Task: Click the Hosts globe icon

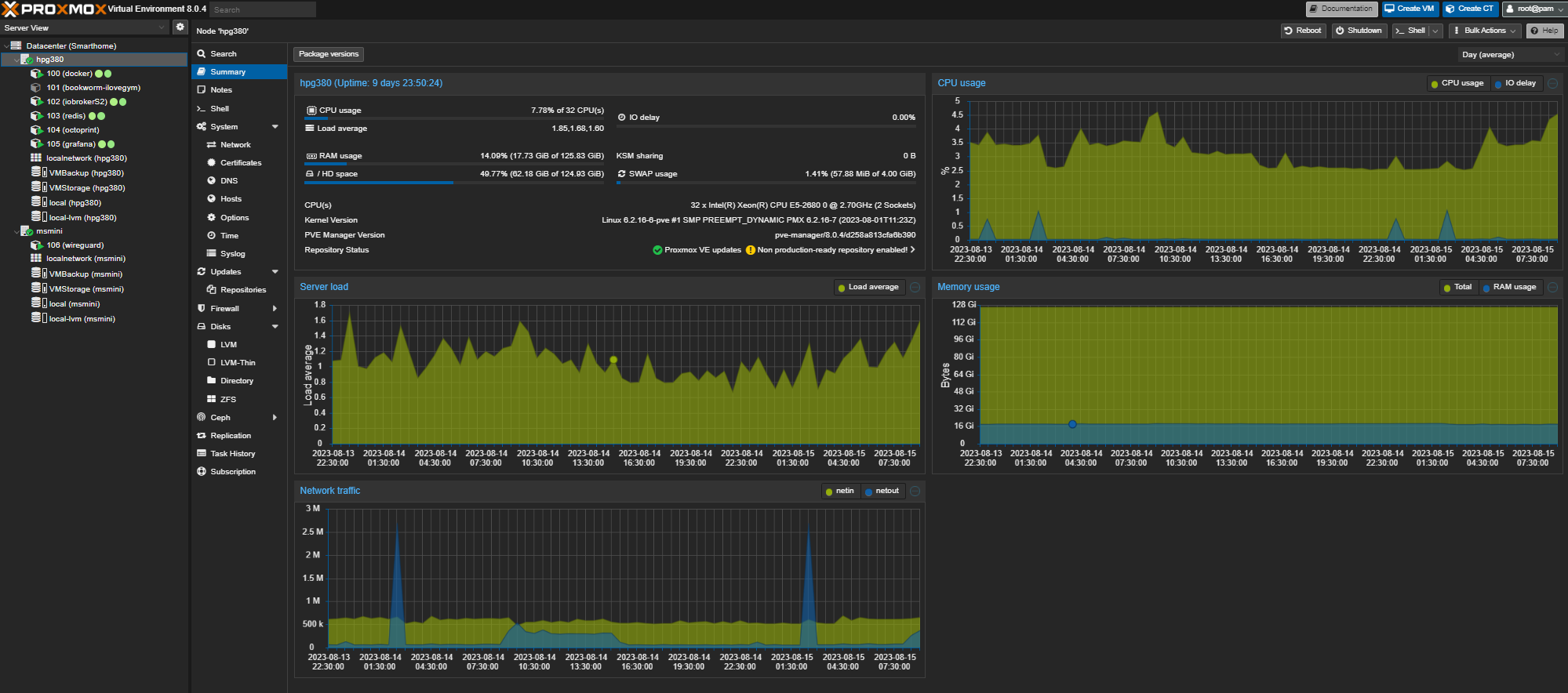Action: pyautogui.click(x=211, y=198)
